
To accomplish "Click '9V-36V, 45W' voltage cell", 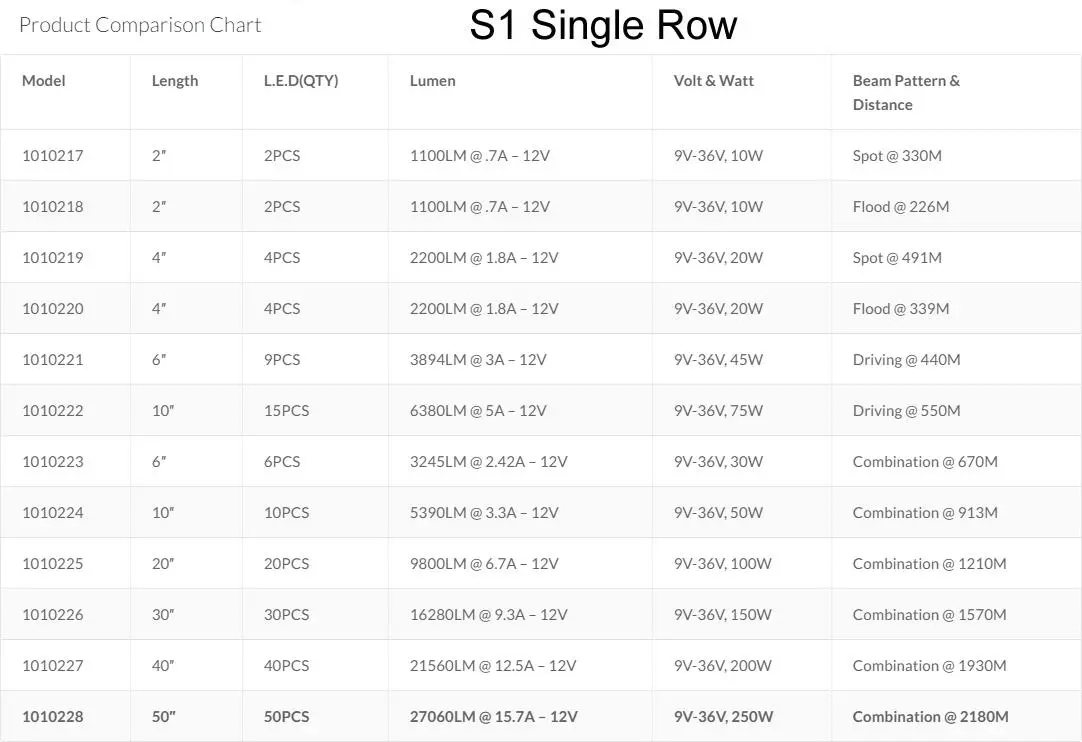I will (x=718, y=360).
